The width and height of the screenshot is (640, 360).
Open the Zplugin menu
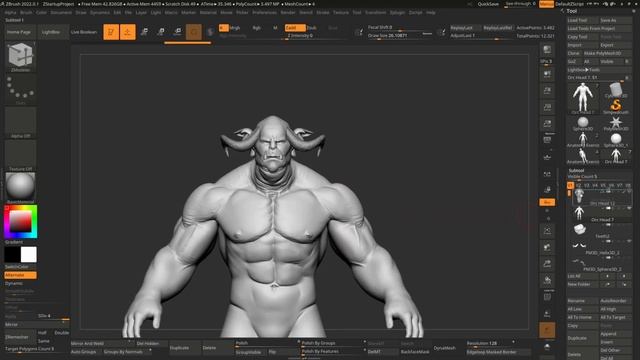point(397,13)
